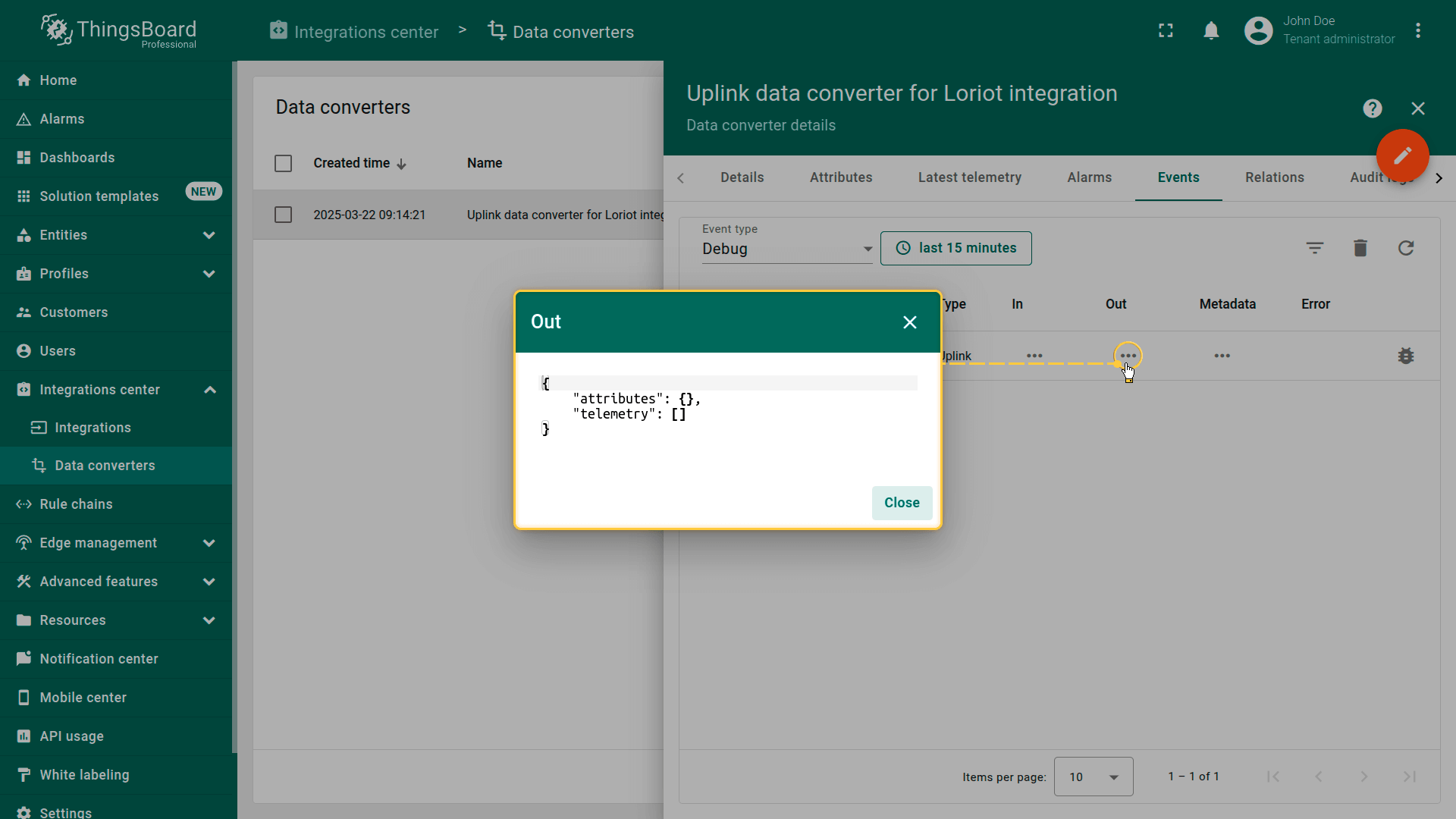Open the last 15 minutes time selector
Screen dimensions: 1456x819
pos(955,248)
